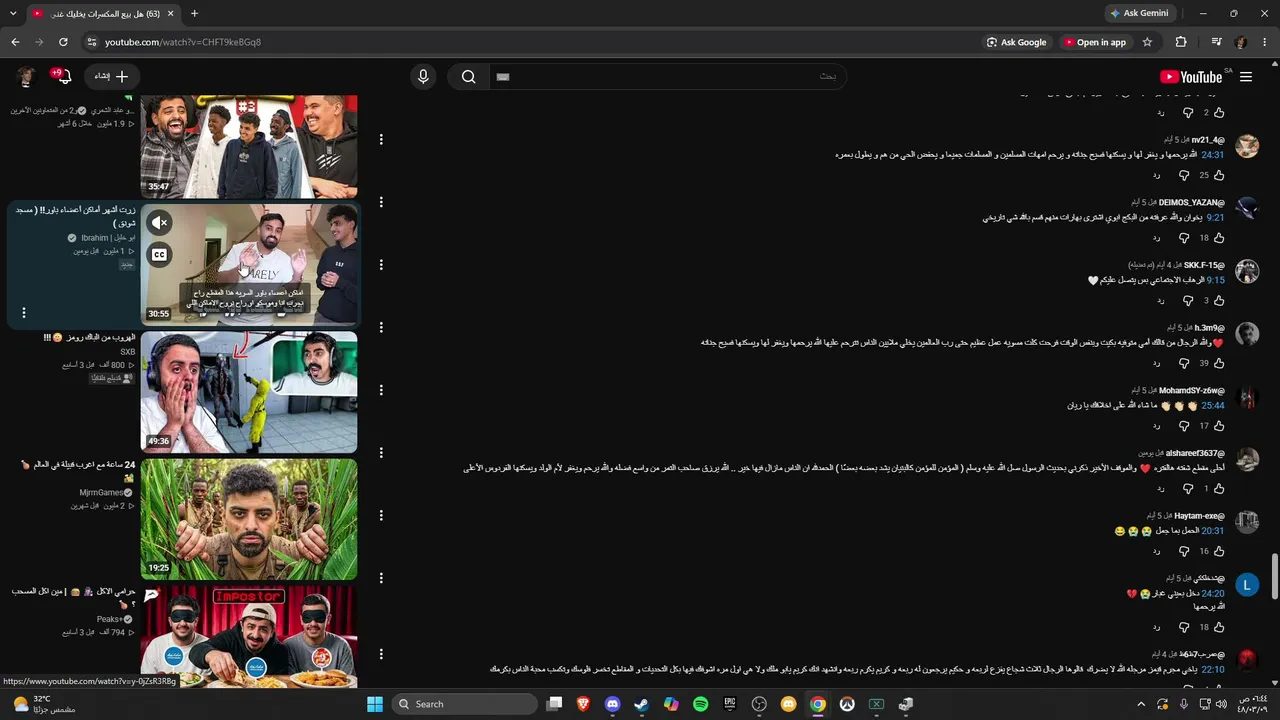
Task: Click the Ask Google button
Action: (1016, 42)
